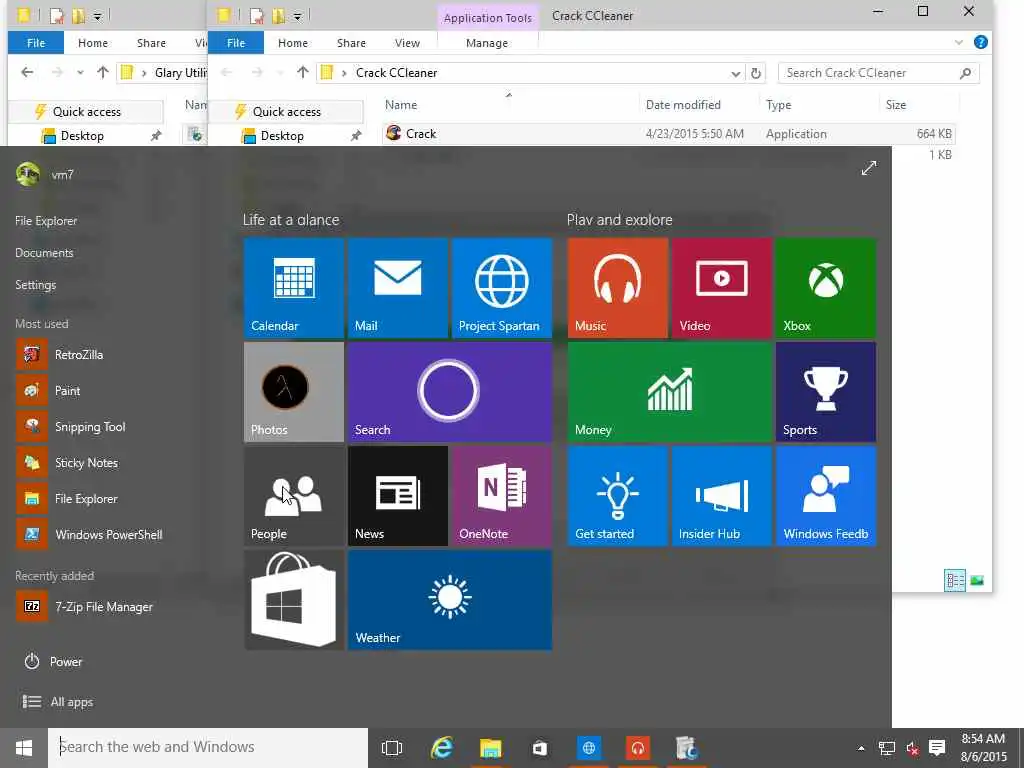The image size is (1024, 768).
Task: Open the News tile
Action: tap(398, 496)
